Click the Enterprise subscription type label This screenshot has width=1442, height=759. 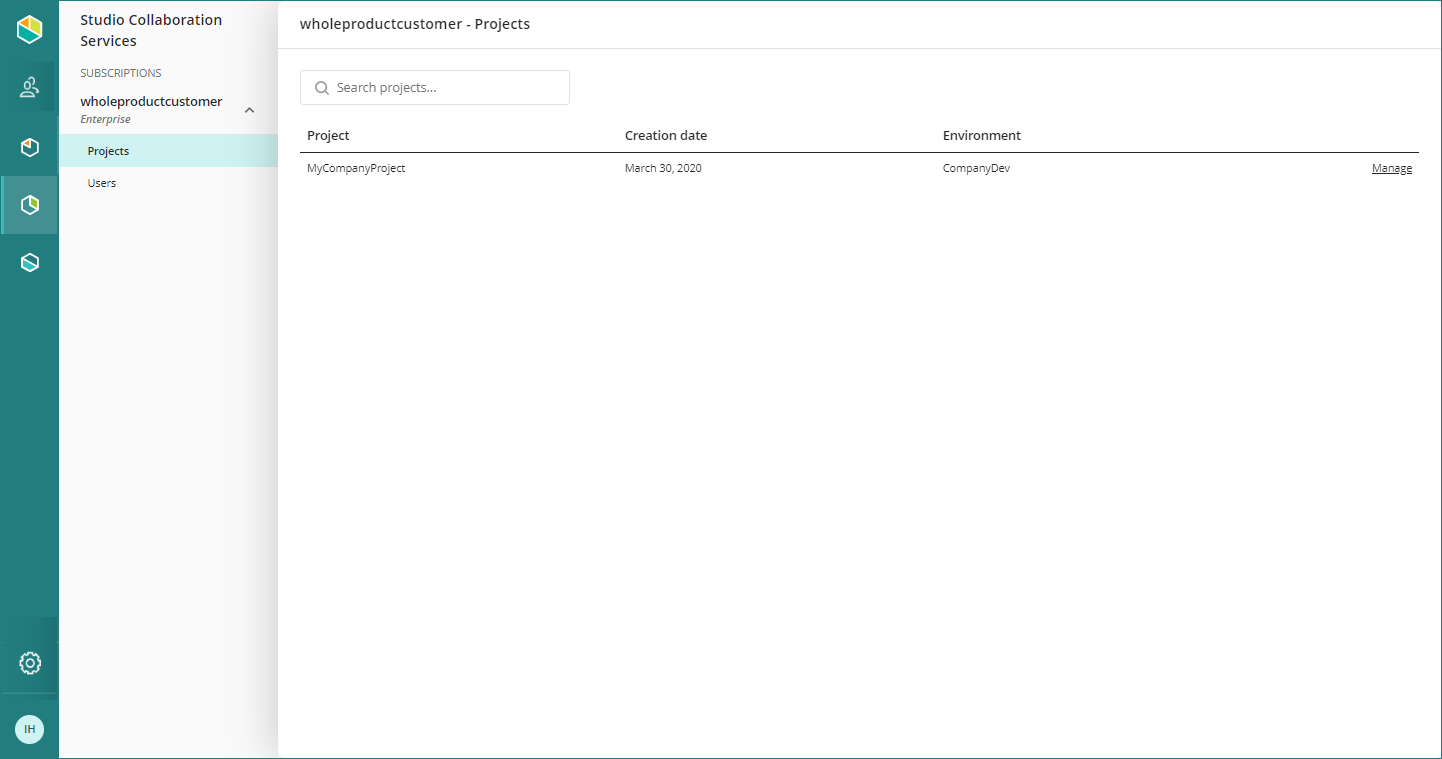(105, 119)
